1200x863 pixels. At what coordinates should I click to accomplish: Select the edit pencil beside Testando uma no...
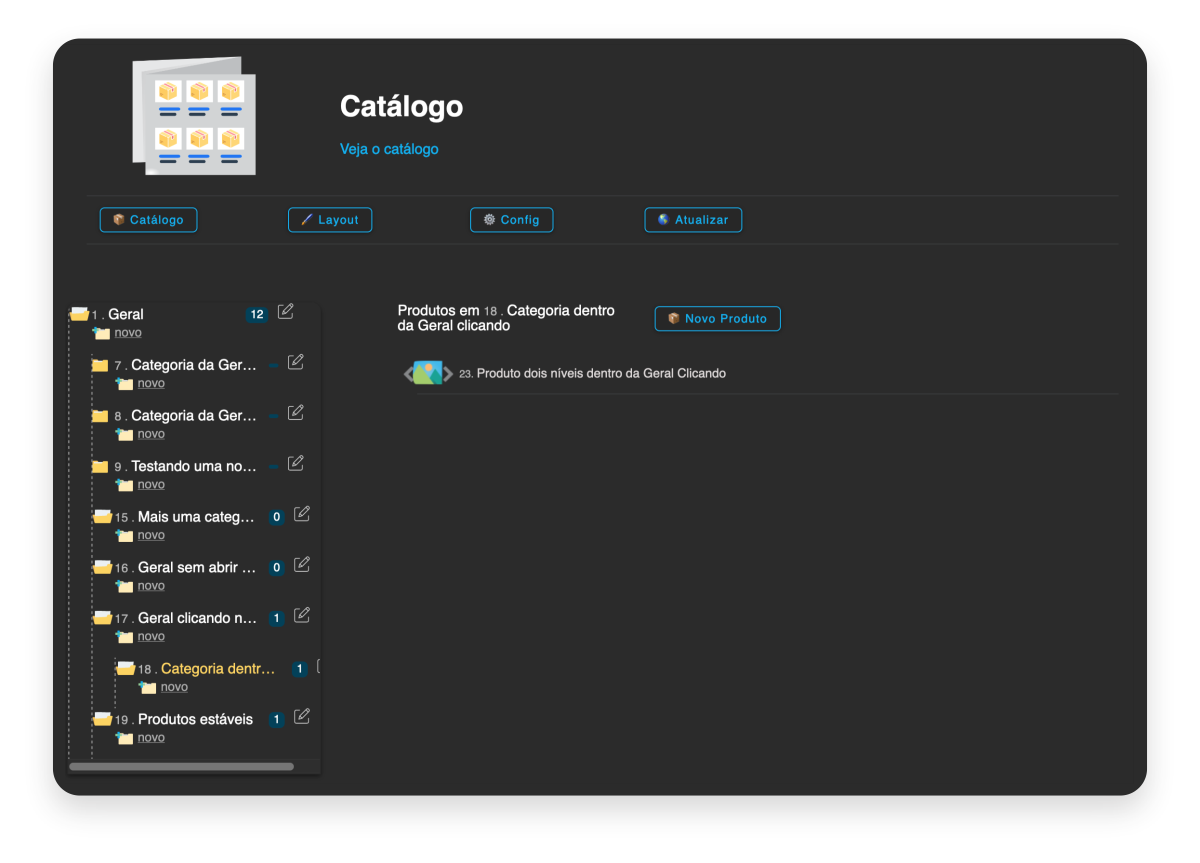[x=294, y=463]
